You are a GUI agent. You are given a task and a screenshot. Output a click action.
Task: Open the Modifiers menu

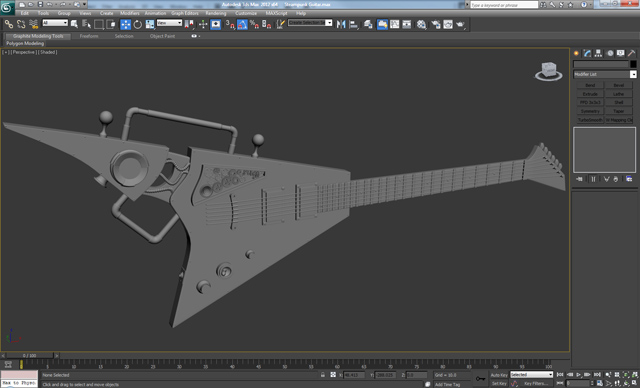point(130,13)
